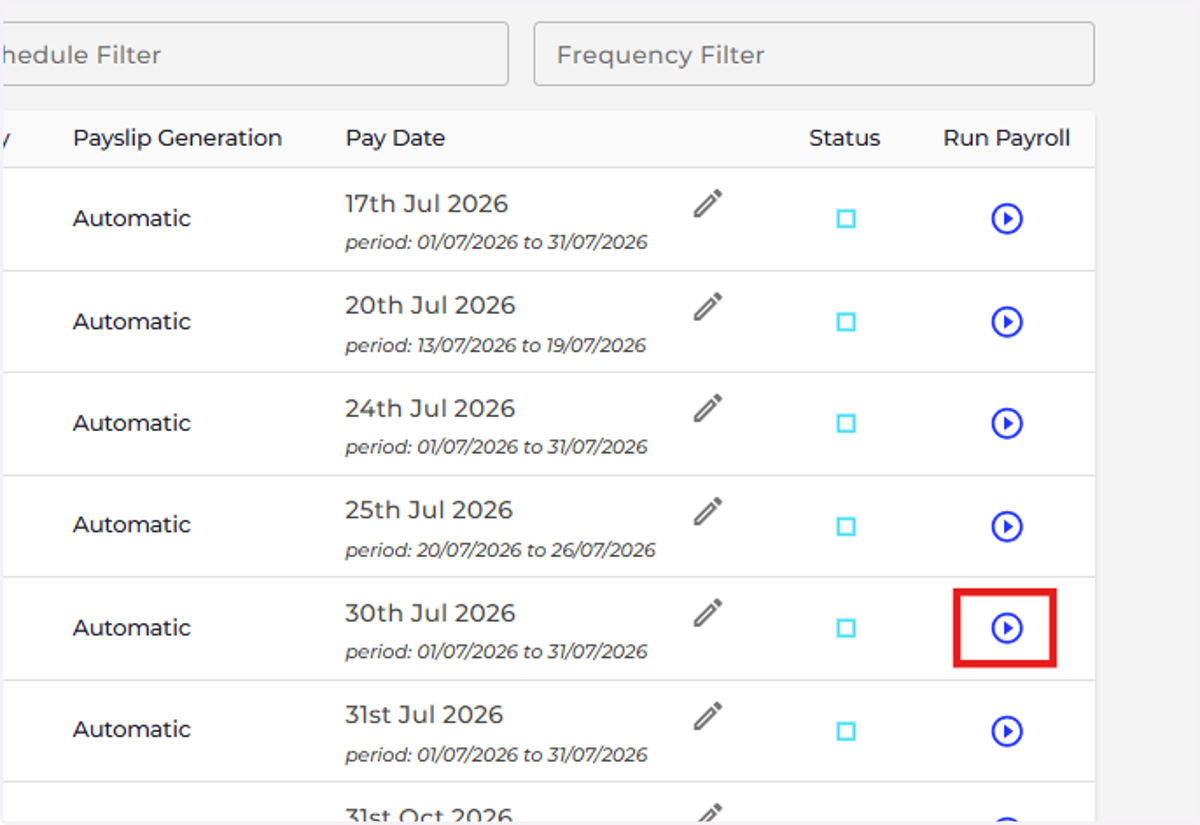Edit pay date 24th Jul 2026
Screen dimensions: 1200x825
click(708, 408)
